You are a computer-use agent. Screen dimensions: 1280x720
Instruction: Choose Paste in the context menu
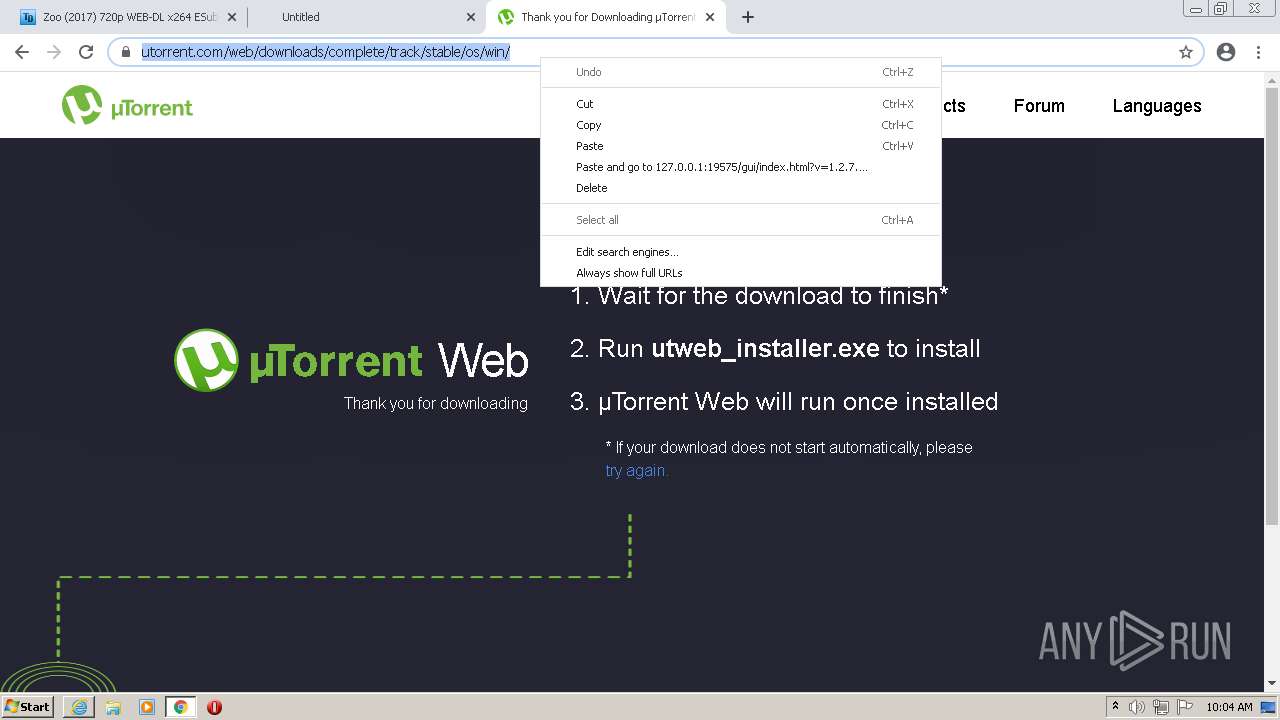click(x=741, y=146)
